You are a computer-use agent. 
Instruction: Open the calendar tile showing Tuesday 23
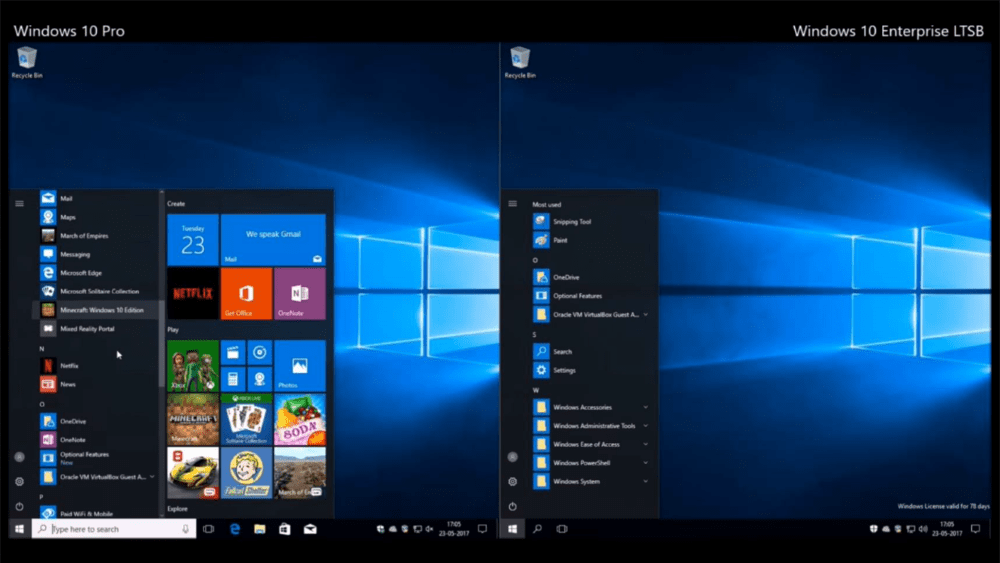[x=193, y=240]
